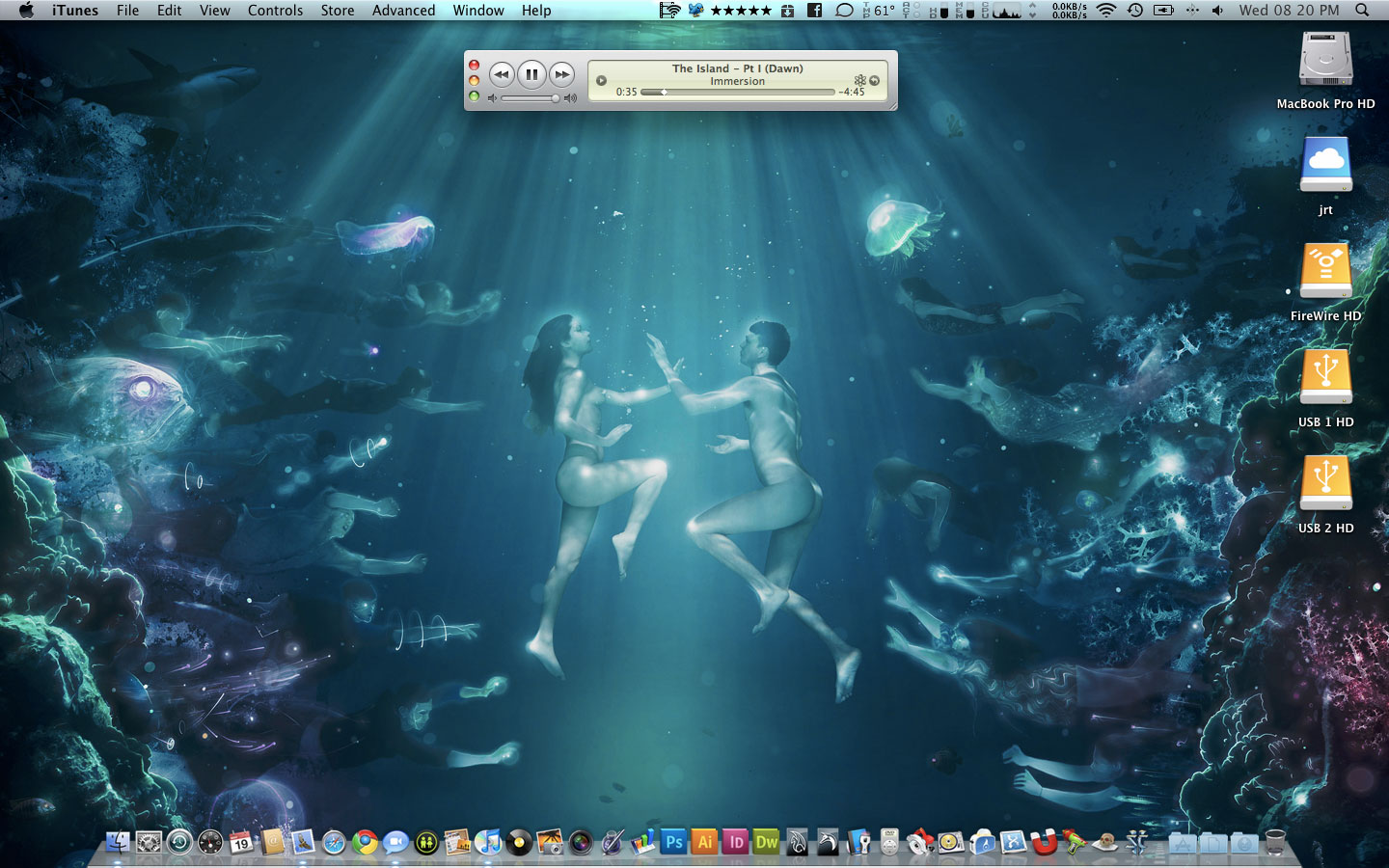Open the StarCraft II icon in Dock

click(x=1136, y=842)
